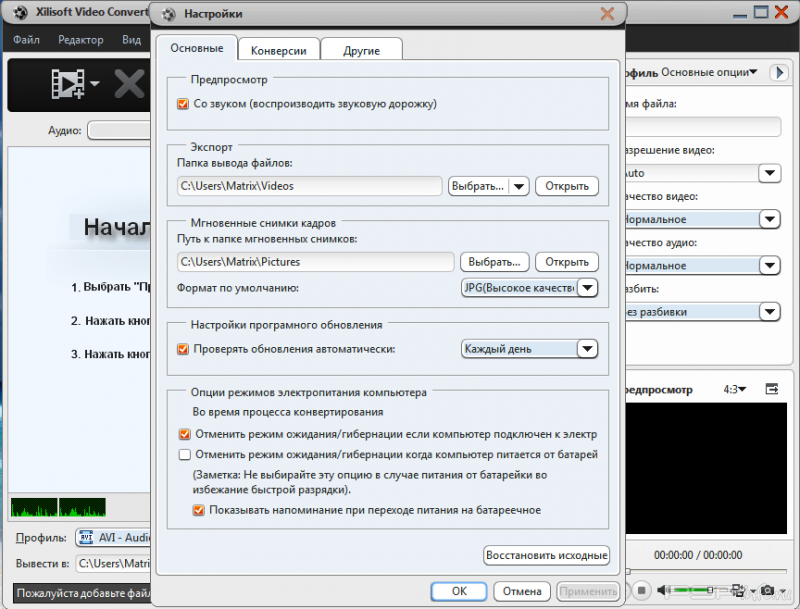The height and width of the screenshot is (609, 800).
Task: Click the AVI profile icon
Action: [x=85, y=538]
